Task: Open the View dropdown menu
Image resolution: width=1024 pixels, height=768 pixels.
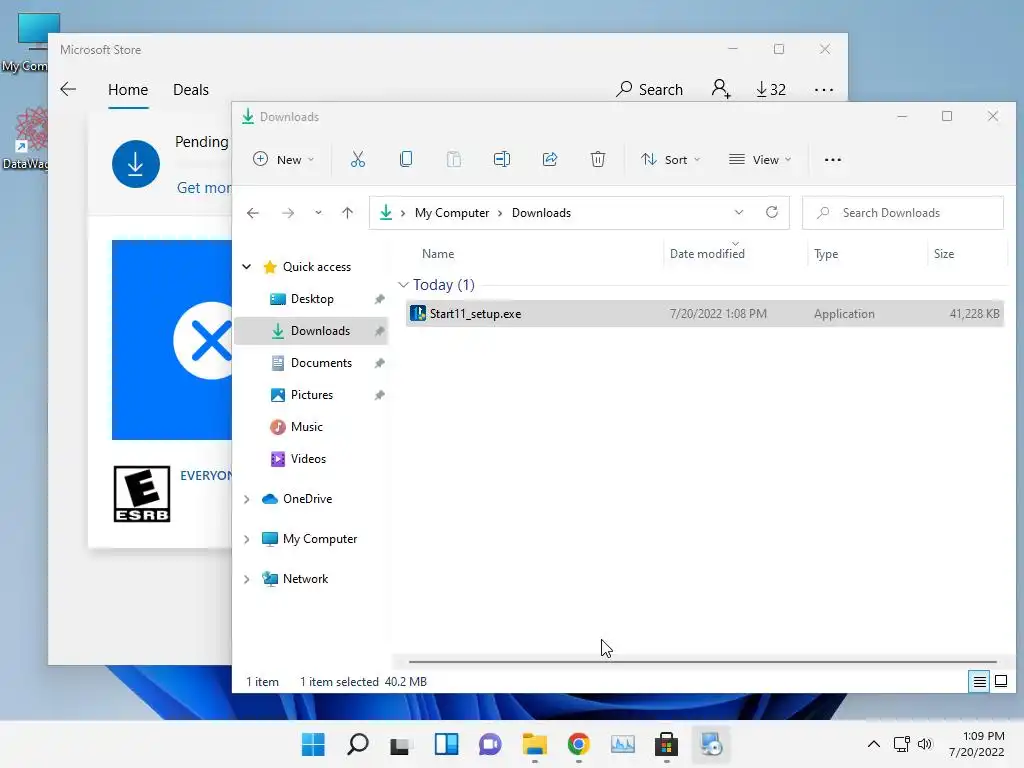Action: pos(760,159)
